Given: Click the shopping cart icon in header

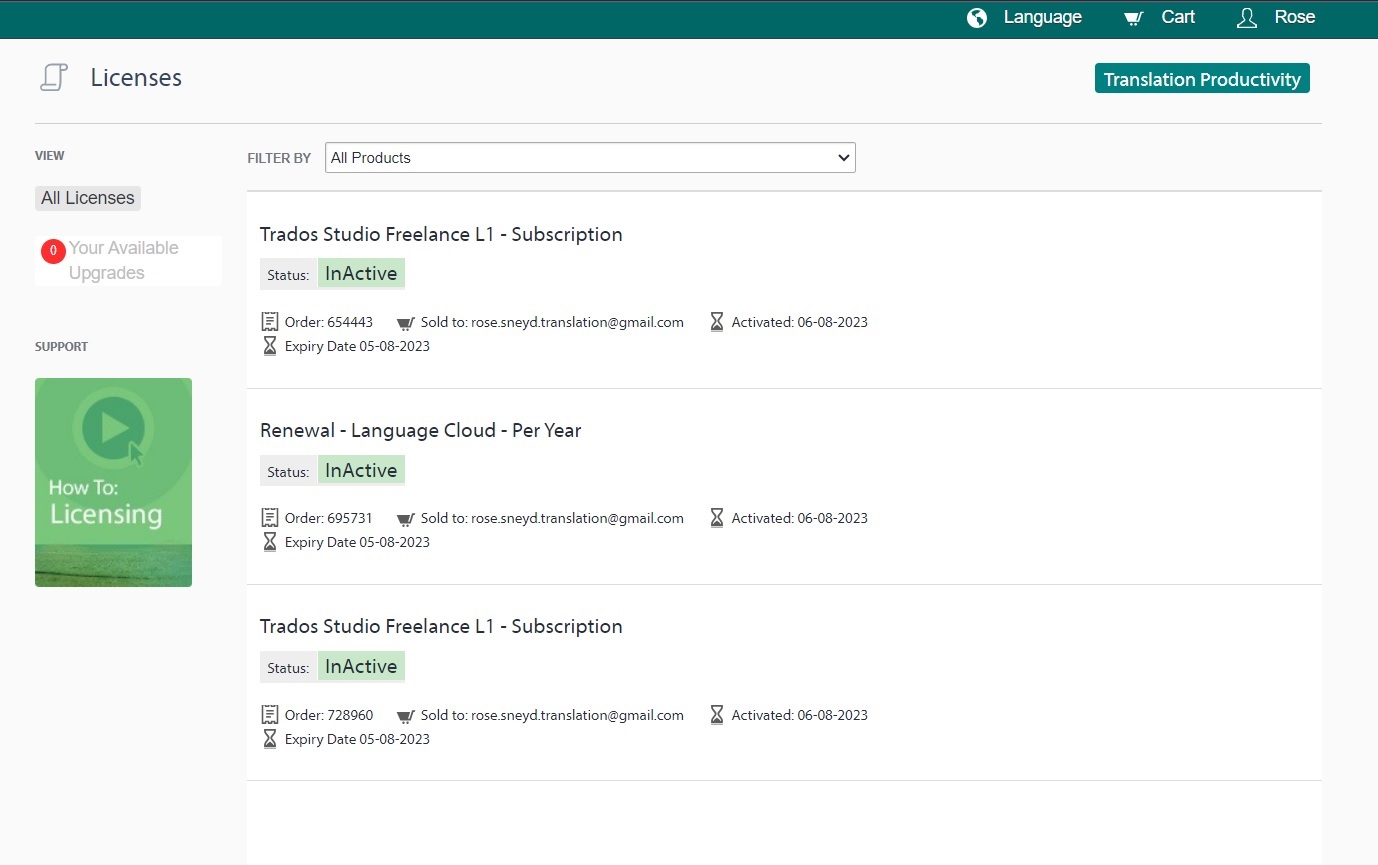Looking at the screenshot, I should pos(1134,18).
